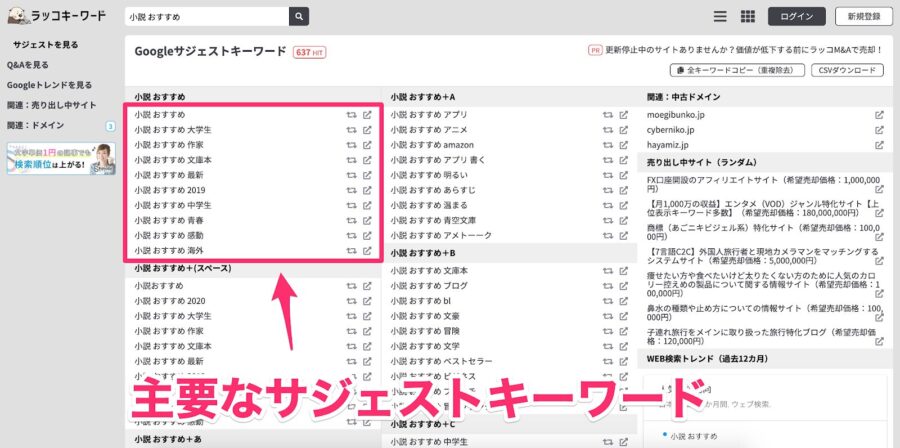Open external link for hayamiz.jp
900x448 pixels.
879,145
